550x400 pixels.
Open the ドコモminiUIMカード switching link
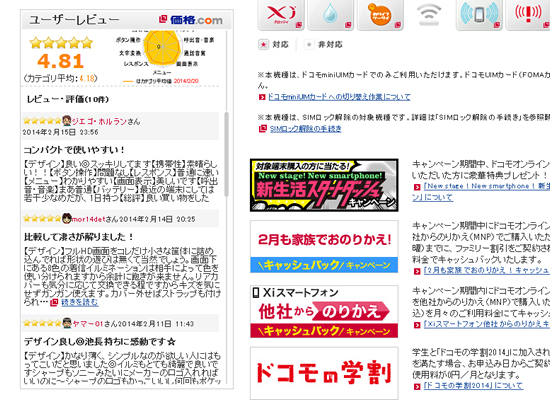point(339,97)
